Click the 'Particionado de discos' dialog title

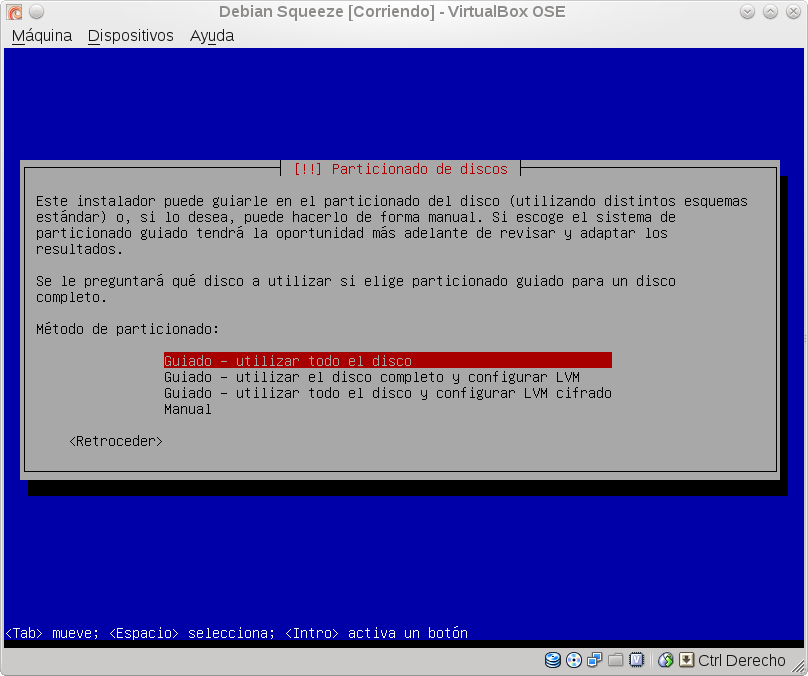coord(400,169)
